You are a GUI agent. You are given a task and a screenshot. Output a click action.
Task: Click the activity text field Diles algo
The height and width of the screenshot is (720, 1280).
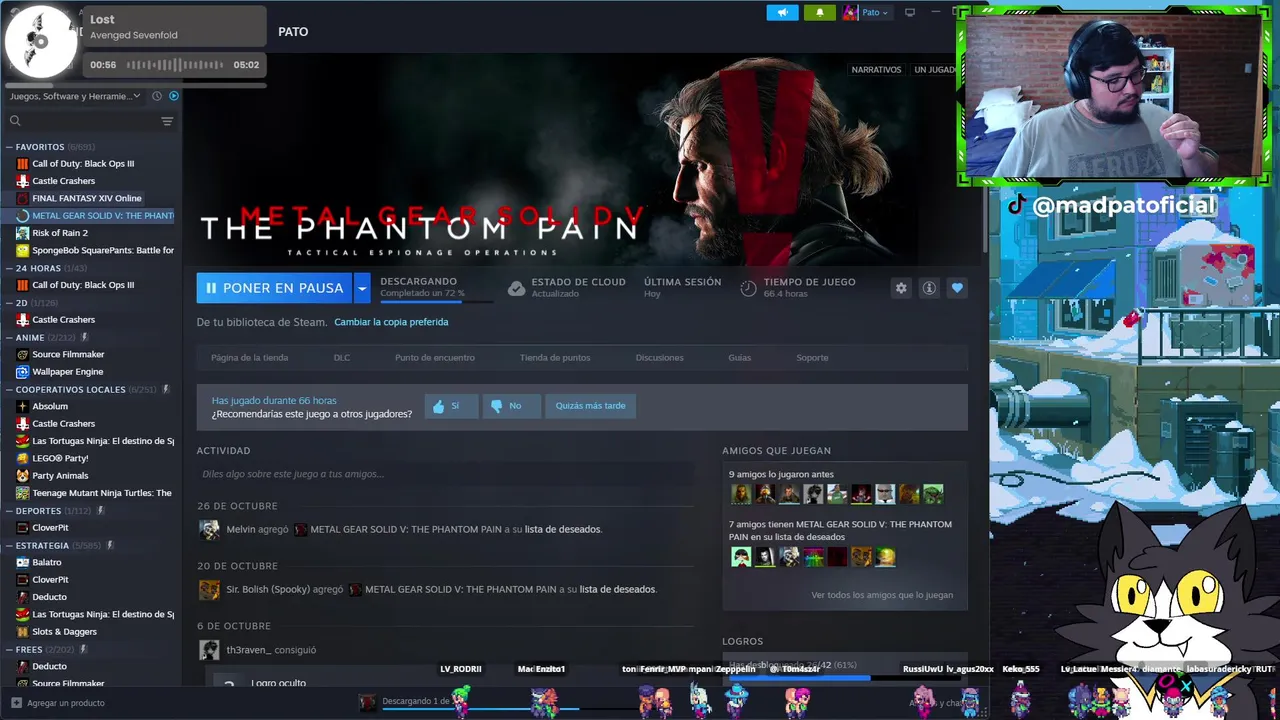(x=445, y=474)
